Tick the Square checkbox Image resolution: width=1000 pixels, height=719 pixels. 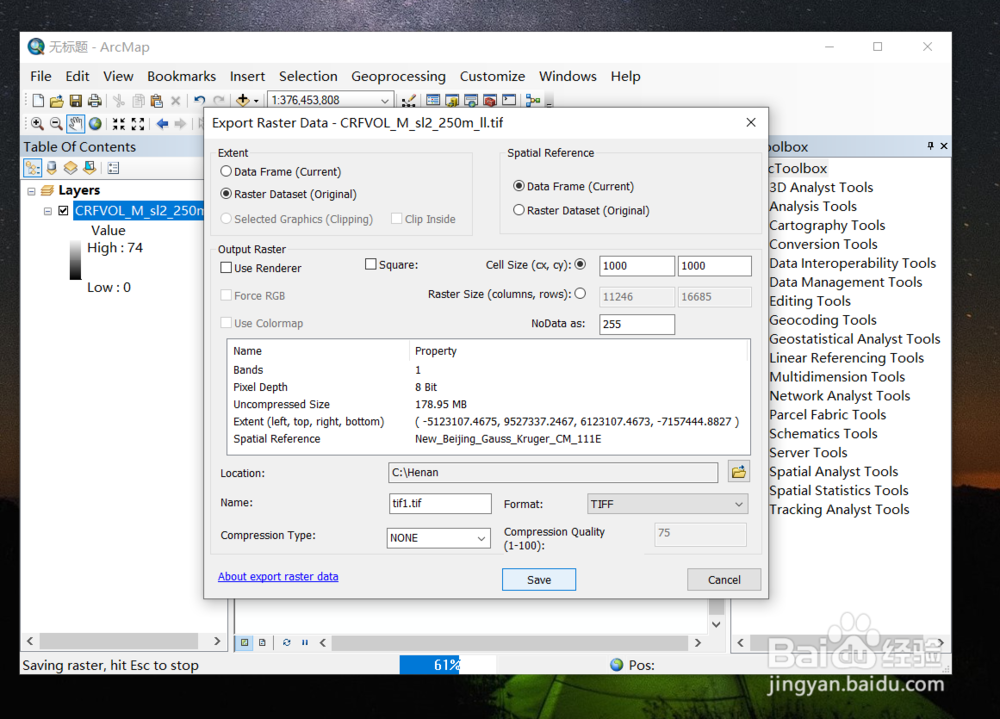pyautogui.click(x=371, y=264)
